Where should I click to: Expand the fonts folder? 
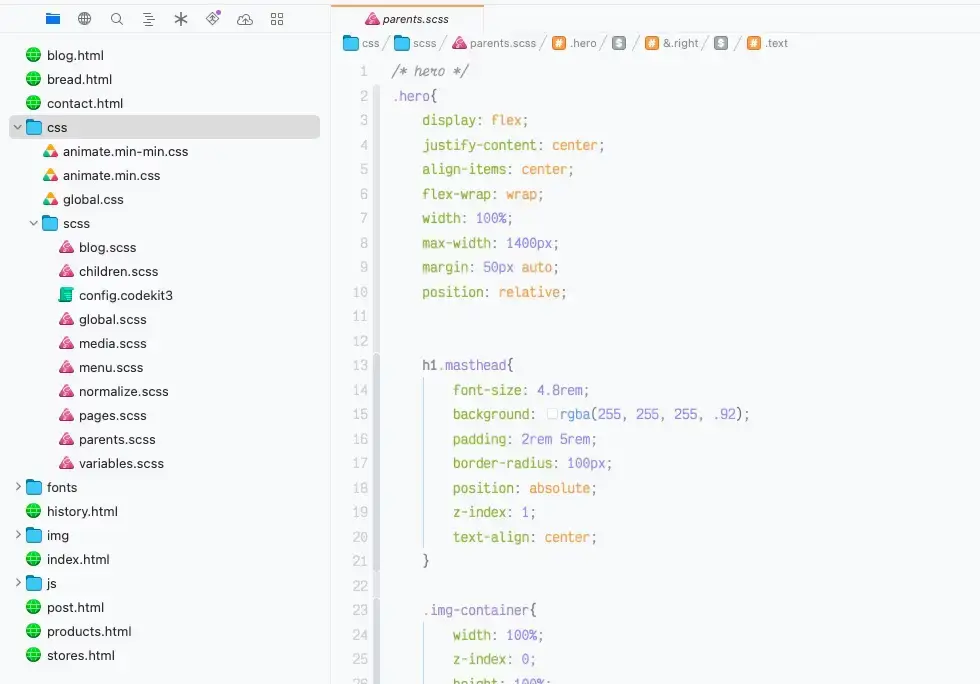(18, 486)
